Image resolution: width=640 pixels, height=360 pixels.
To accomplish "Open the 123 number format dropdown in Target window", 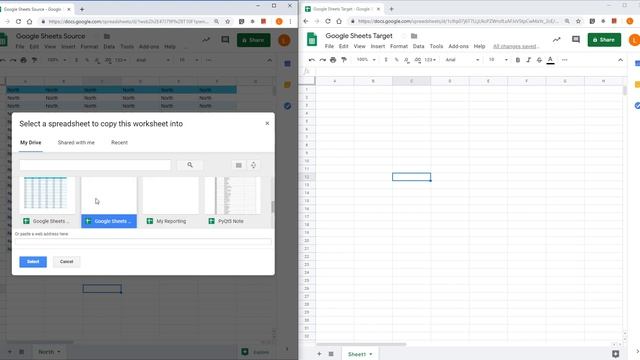I will coord(430,60).
